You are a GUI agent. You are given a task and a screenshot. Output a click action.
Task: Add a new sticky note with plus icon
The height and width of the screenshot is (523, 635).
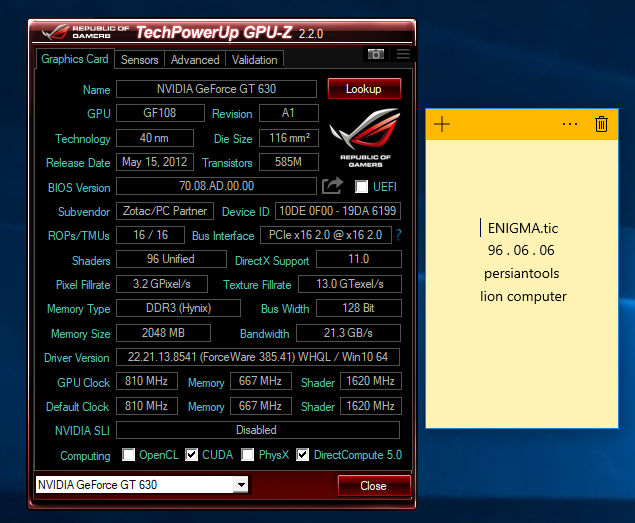coord(442,124)
